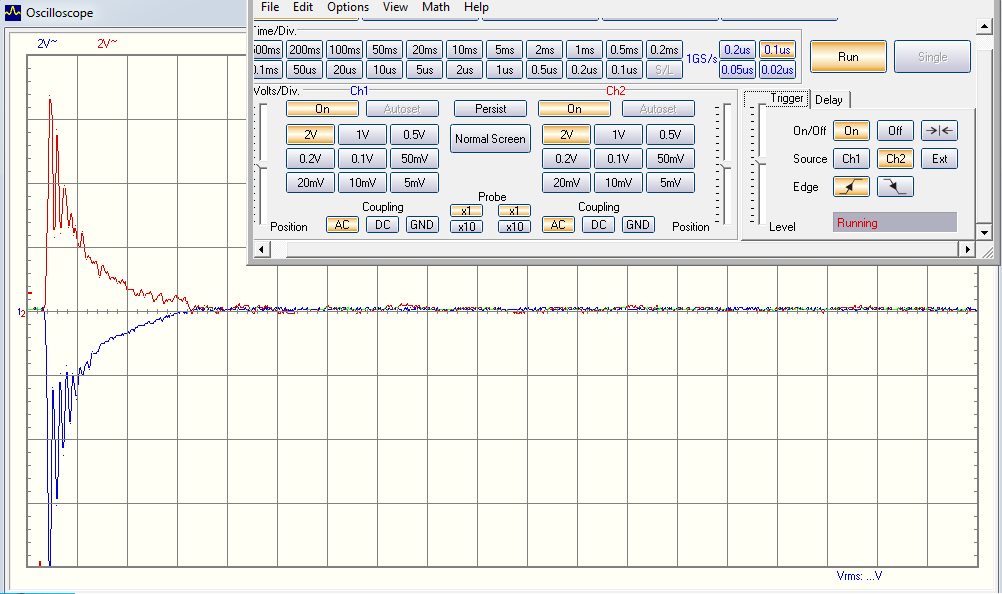
Task: Set Ch2 volts/div to 20mV
Action: point(566,183)
